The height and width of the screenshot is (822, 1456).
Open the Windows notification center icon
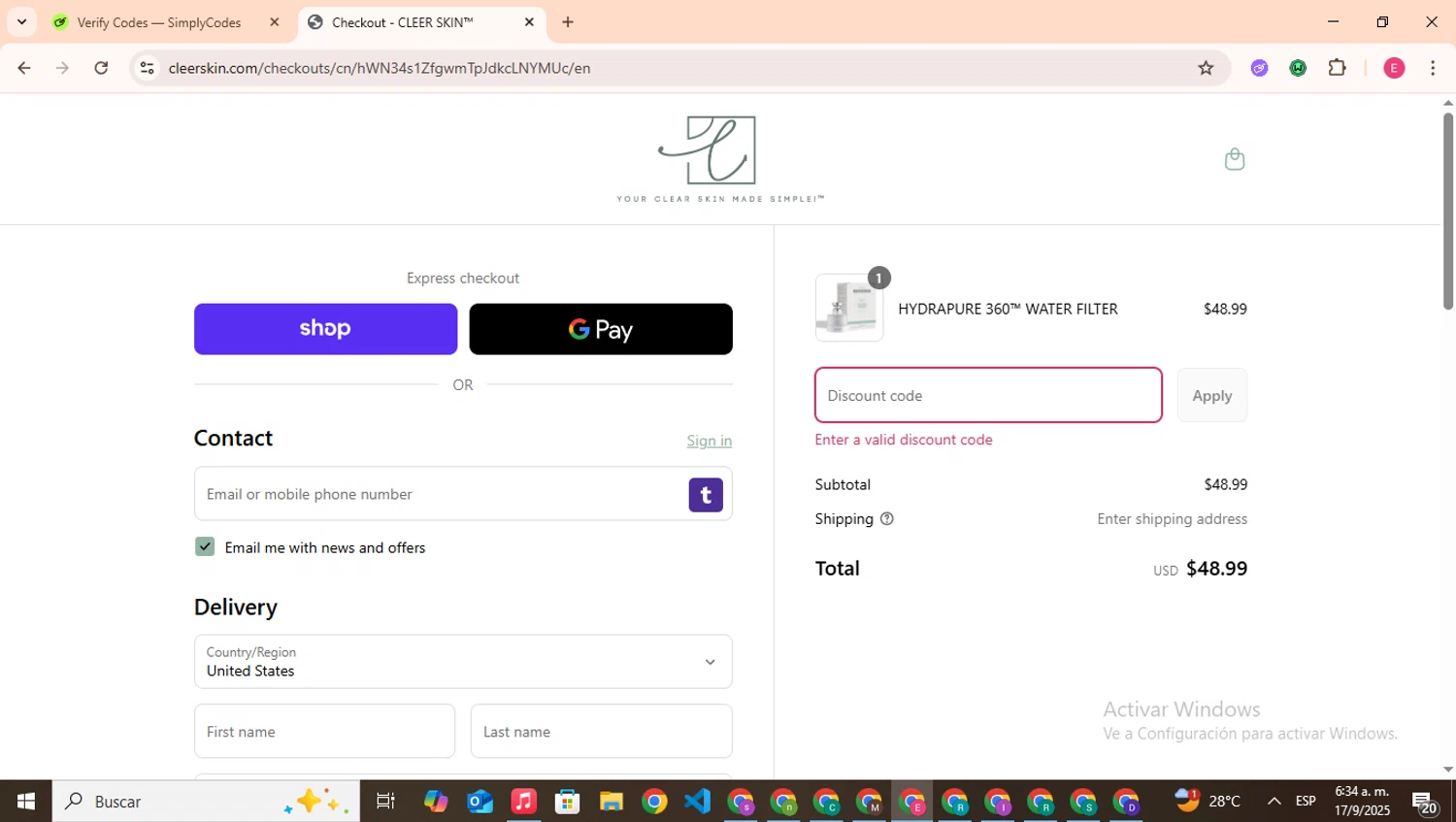coord(1425,802)
